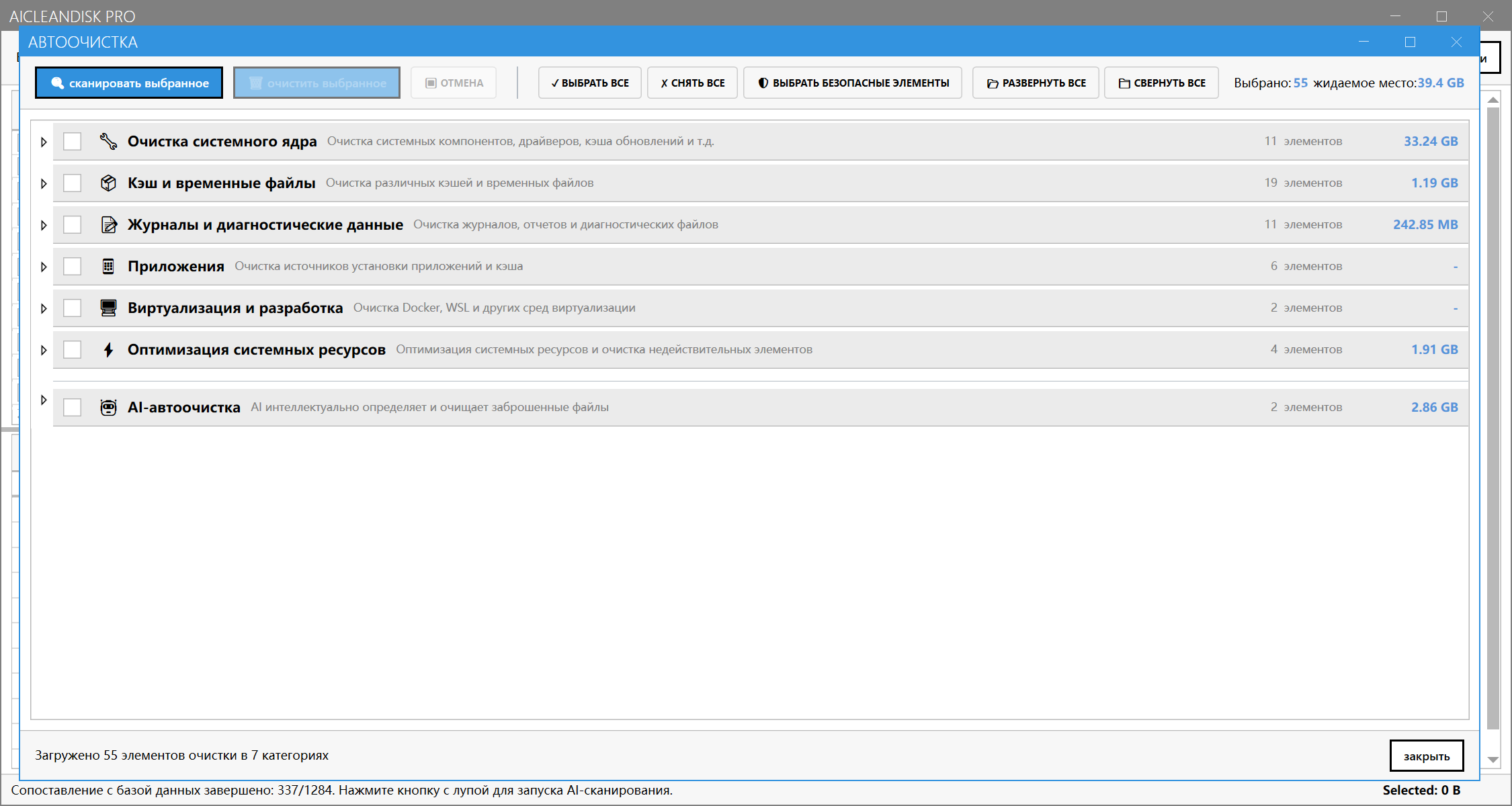Click the monitor icon for Виртуализация и разработка

click(x=108, y=308)
